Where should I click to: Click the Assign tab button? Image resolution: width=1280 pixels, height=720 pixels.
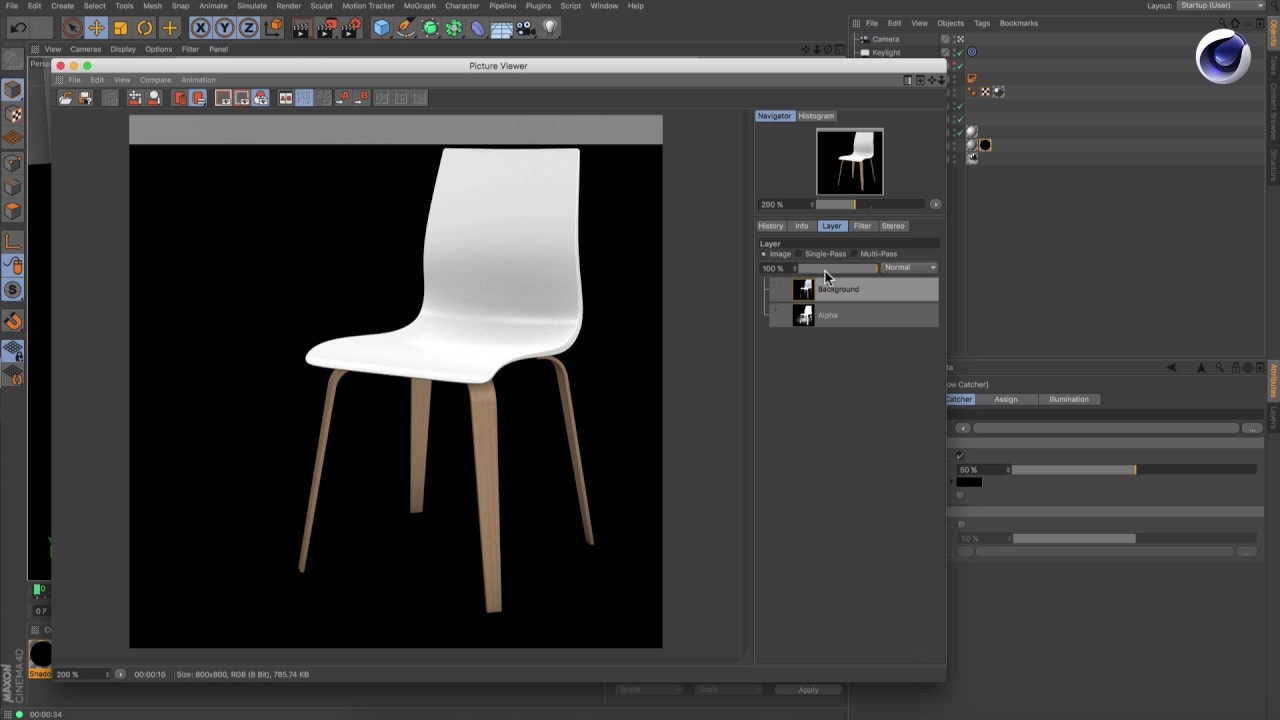1005,399
